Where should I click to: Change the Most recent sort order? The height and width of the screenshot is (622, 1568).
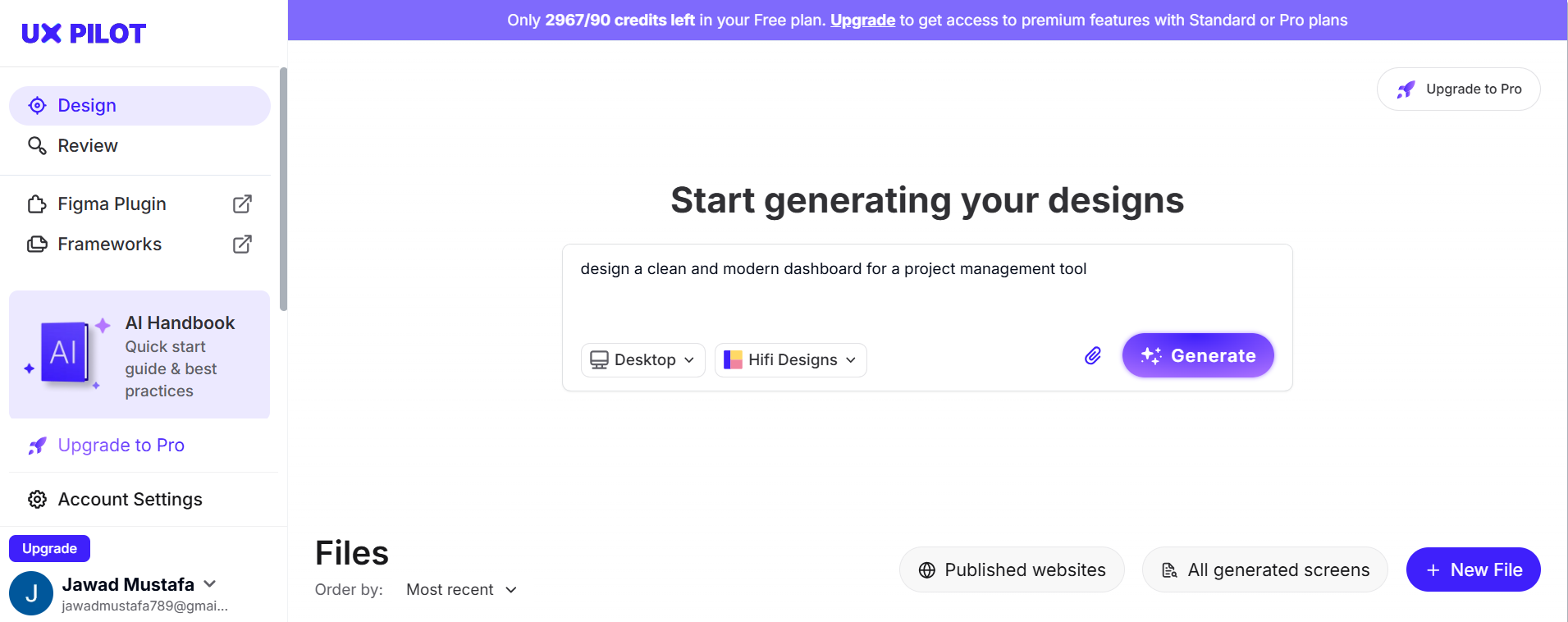coord(461,590)
